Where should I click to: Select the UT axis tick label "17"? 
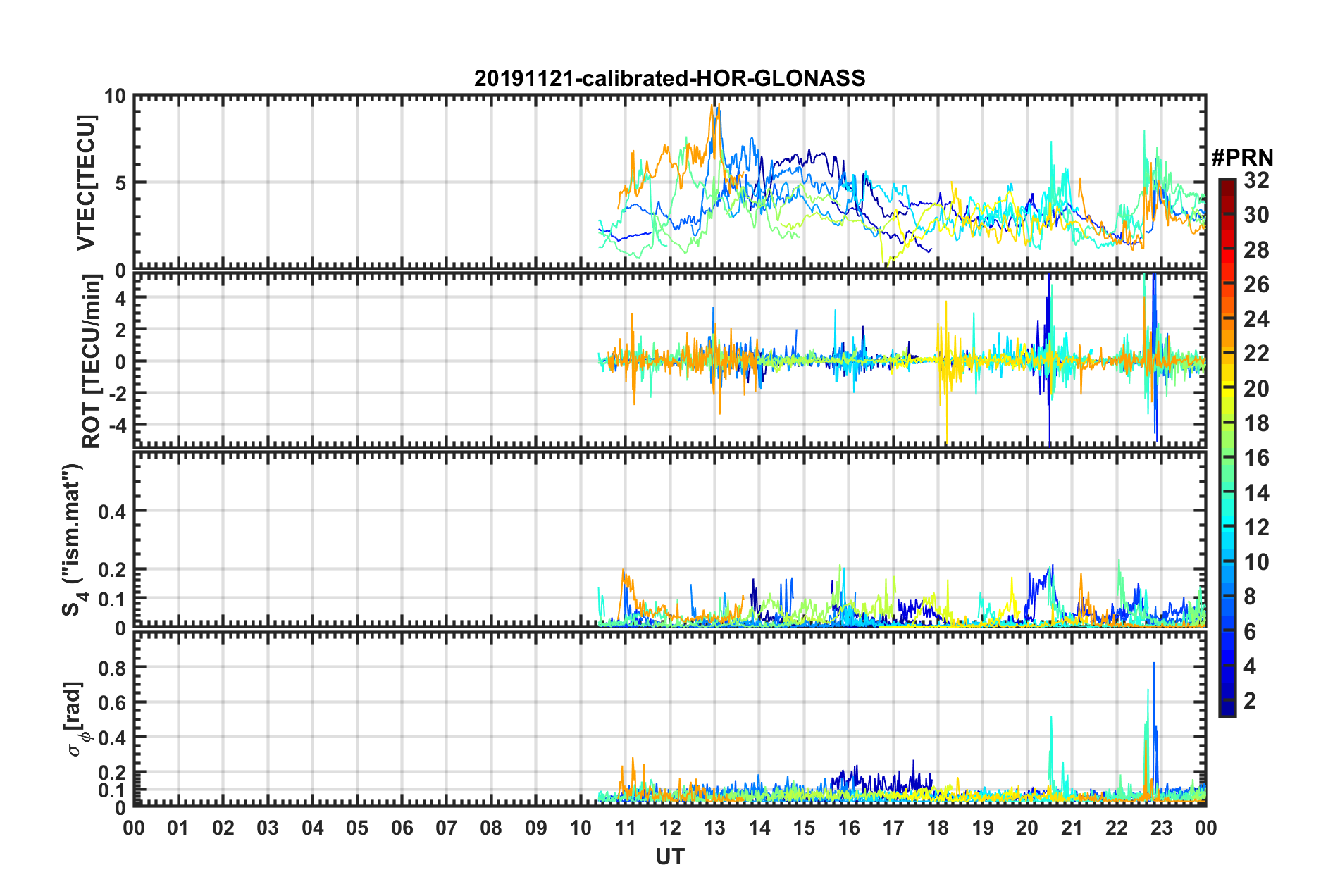(893, 827)
